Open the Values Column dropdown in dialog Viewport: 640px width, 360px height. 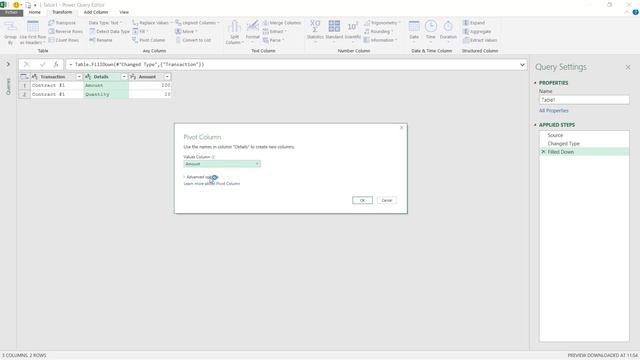[x=222, y=164]
